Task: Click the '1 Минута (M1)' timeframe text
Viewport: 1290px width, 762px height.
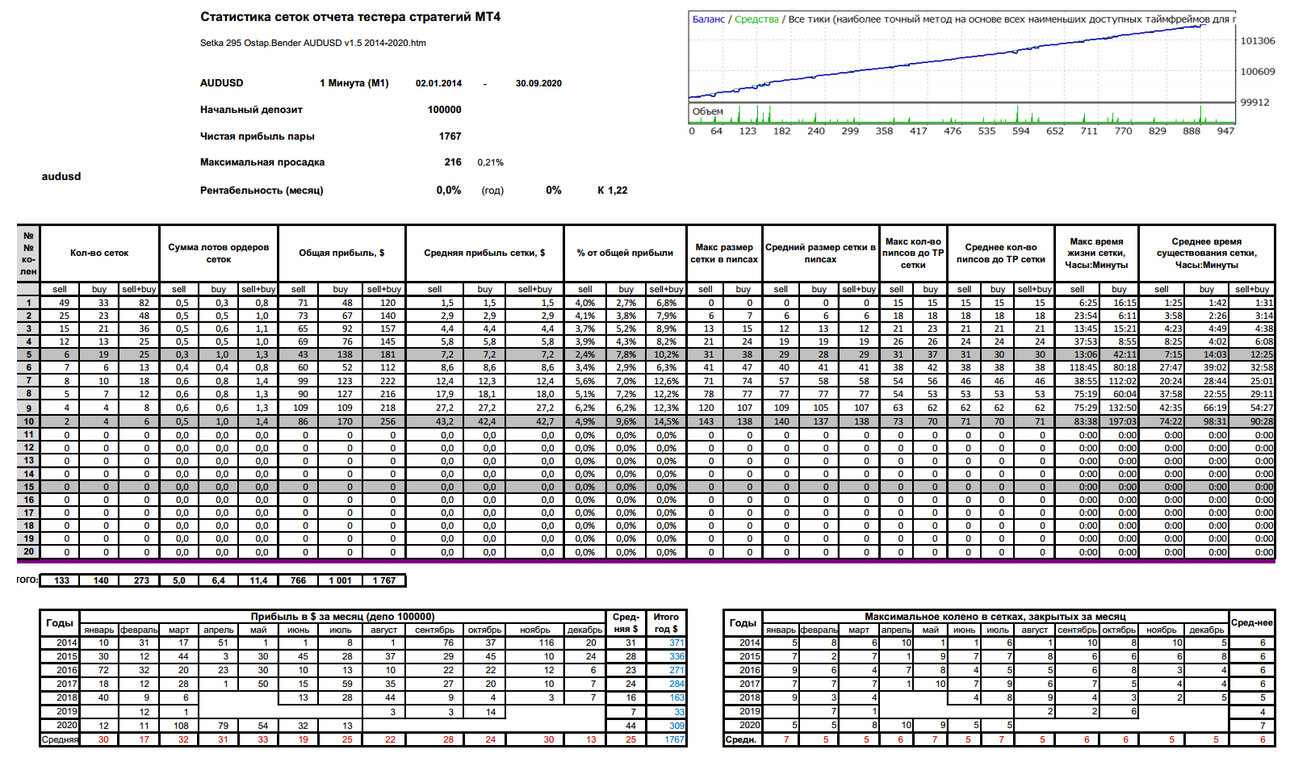Action: (x=354, y=84)
